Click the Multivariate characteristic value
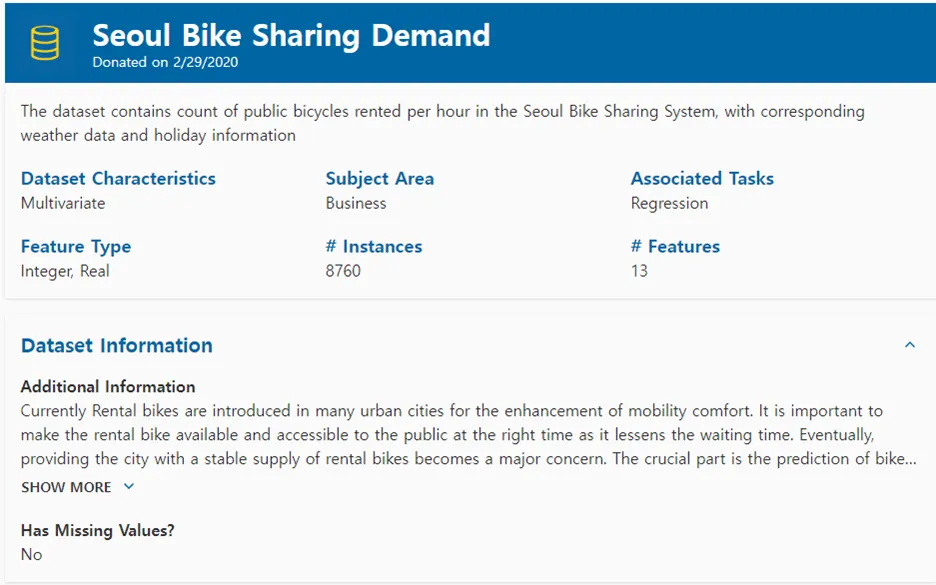This screenshot has width=936, height=585. pyautogui.click(x=63, y=203)
